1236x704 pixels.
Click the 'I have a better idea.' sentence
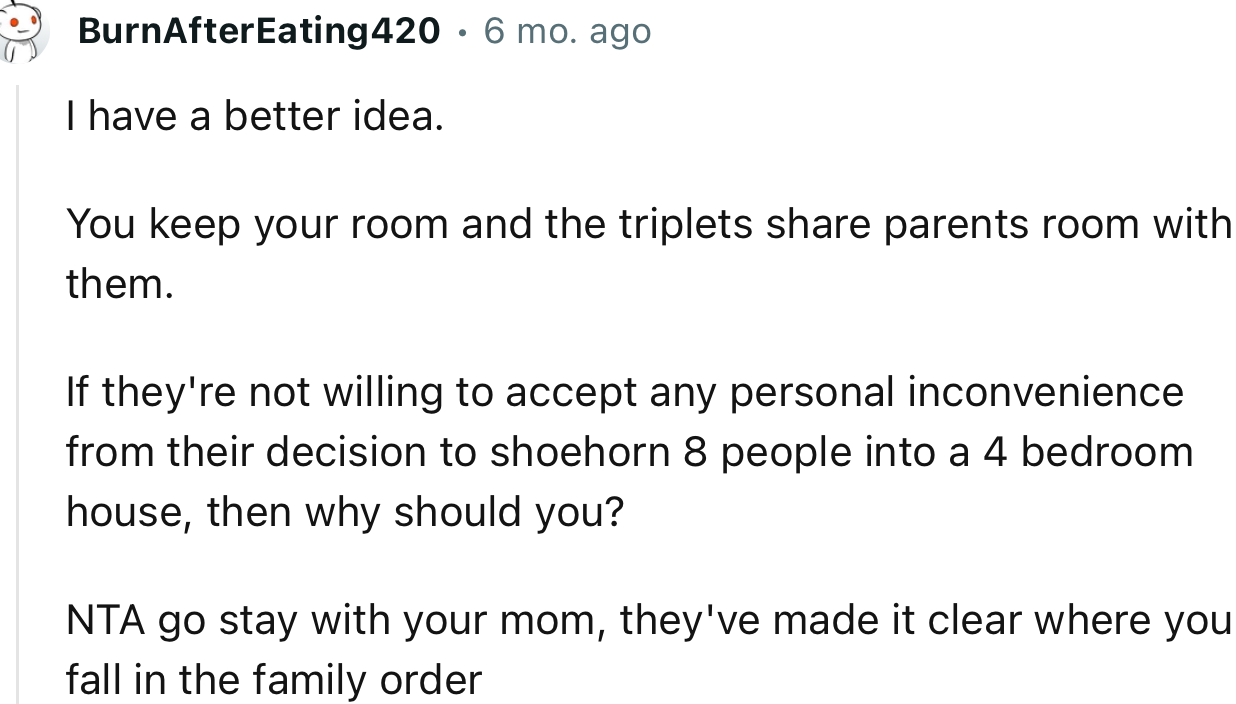tap(254, 118)
